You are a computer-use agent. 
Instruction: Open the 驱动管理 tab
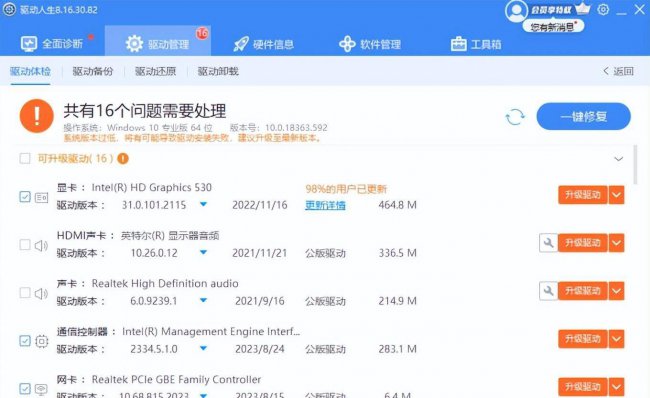coord(158,41)
